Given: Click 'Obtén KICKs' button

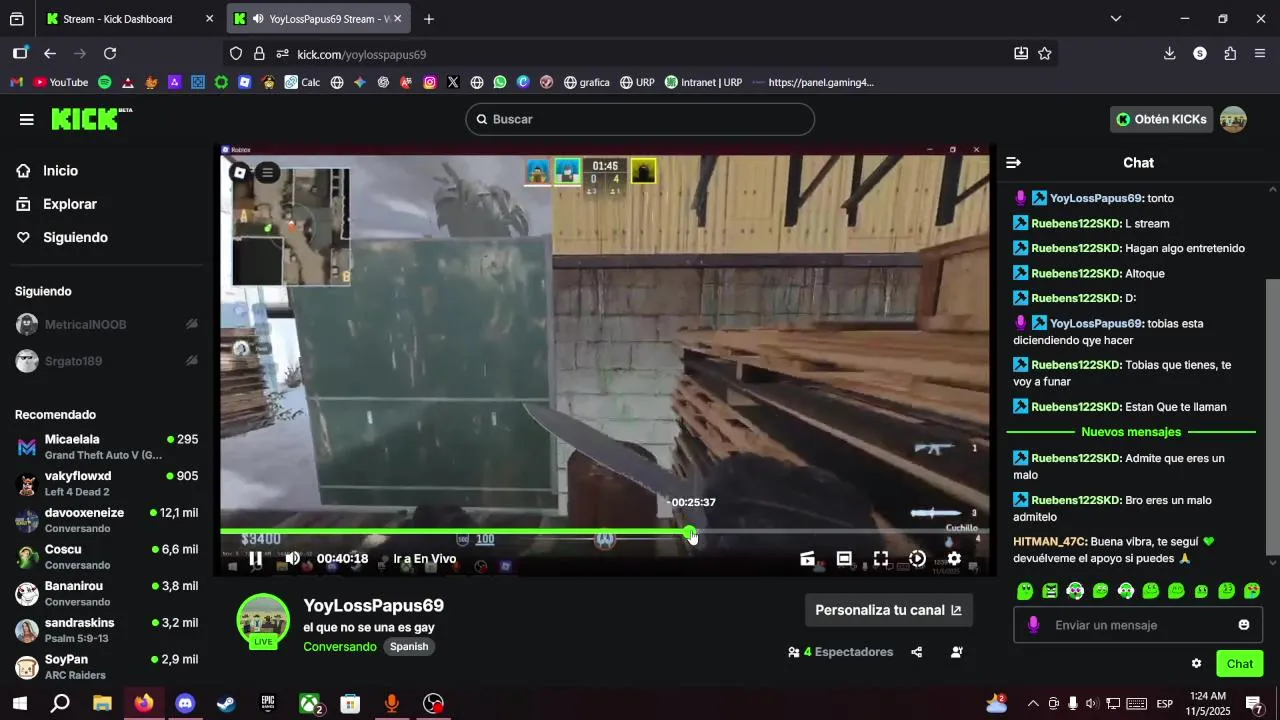Looking at the screenshot, I should click(x=1161, y=119).
